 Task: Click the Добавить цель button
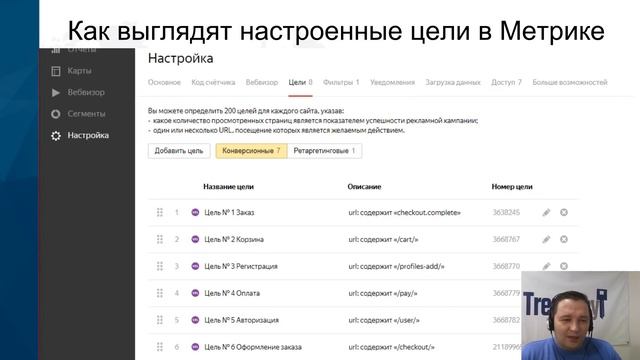(179, 151)
